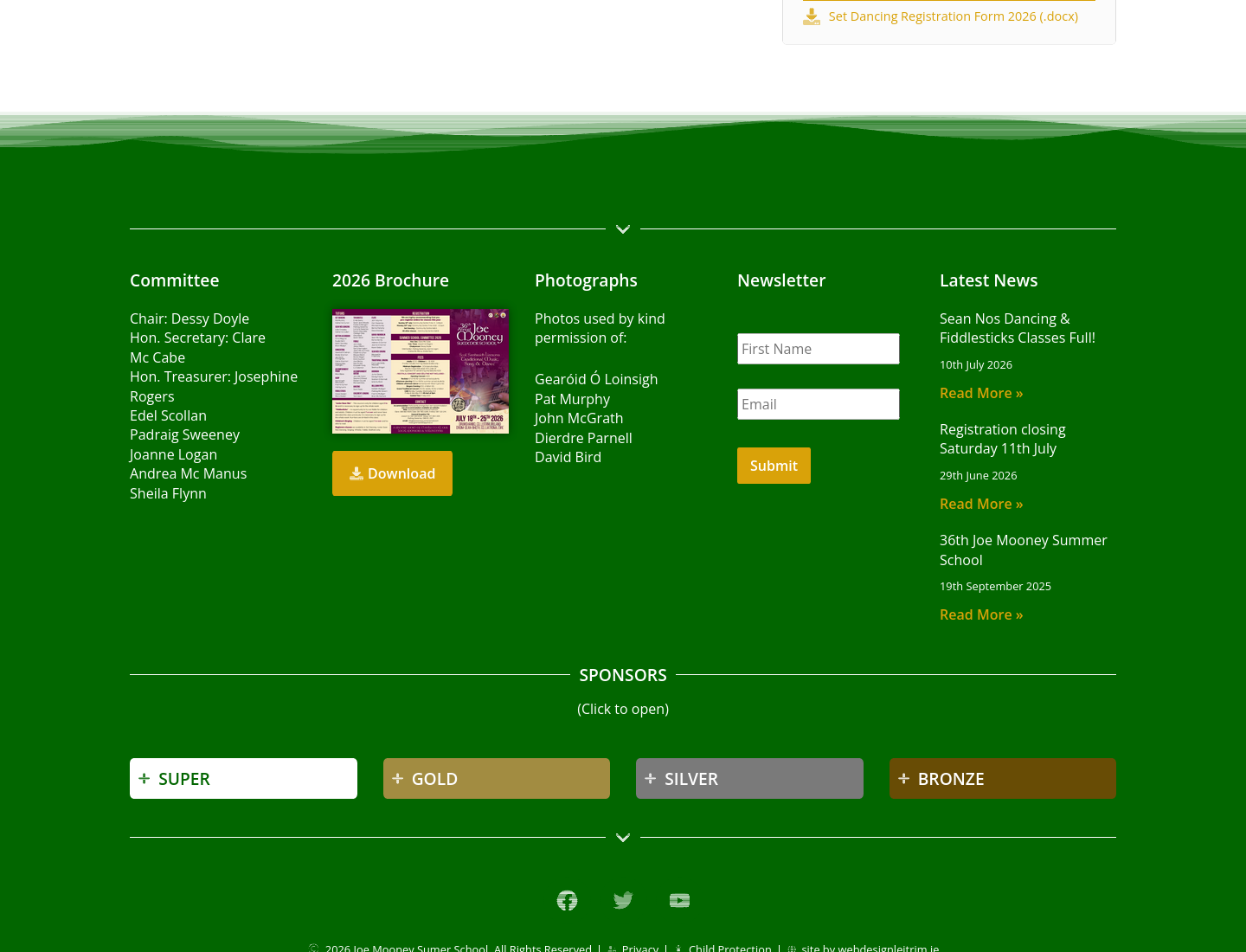
Task: Submit the newsletter form
Action: (x=774, y=466)
